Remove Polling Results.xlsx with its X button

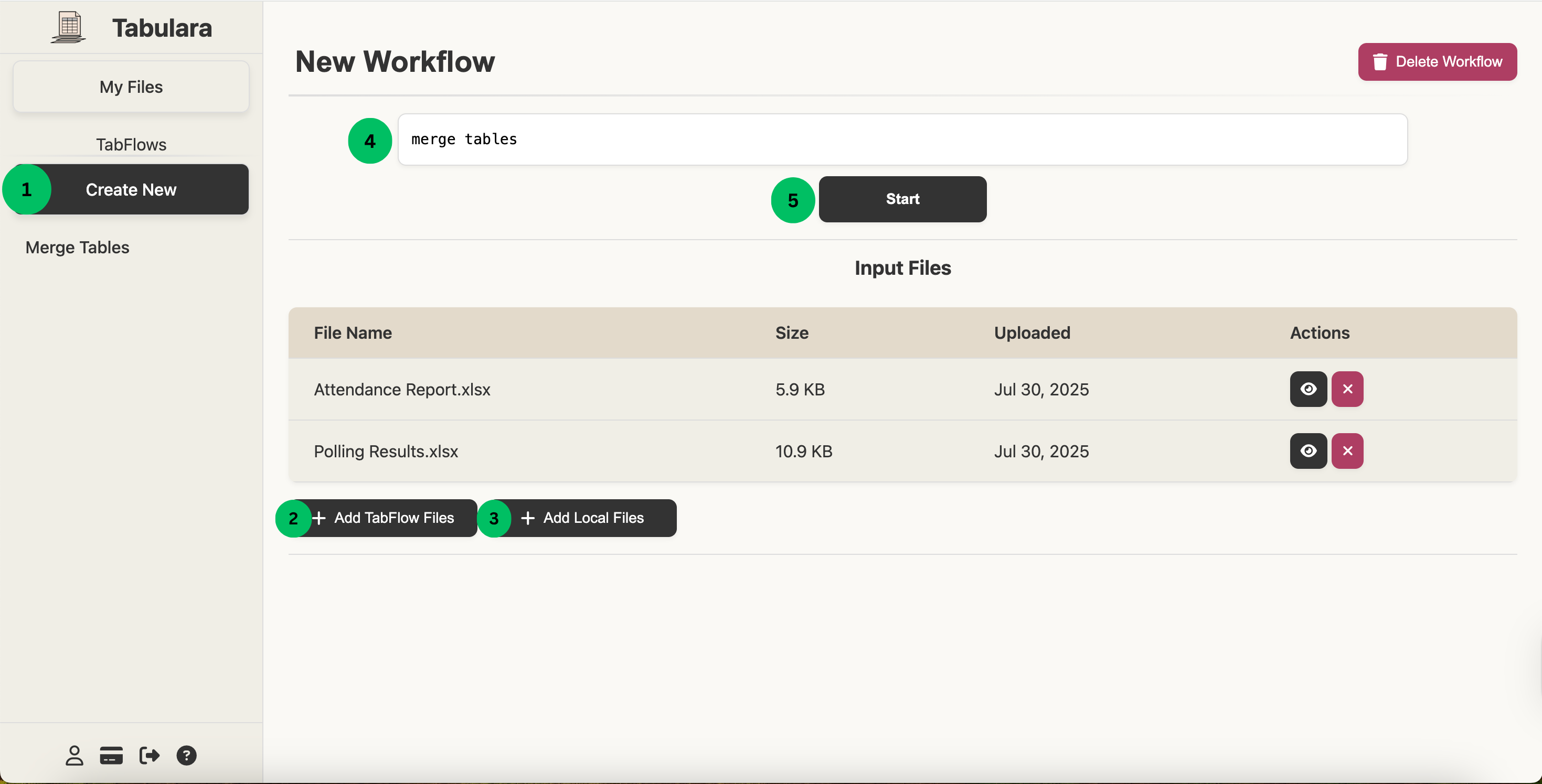pyautogui.click(x=1347, y=450)
